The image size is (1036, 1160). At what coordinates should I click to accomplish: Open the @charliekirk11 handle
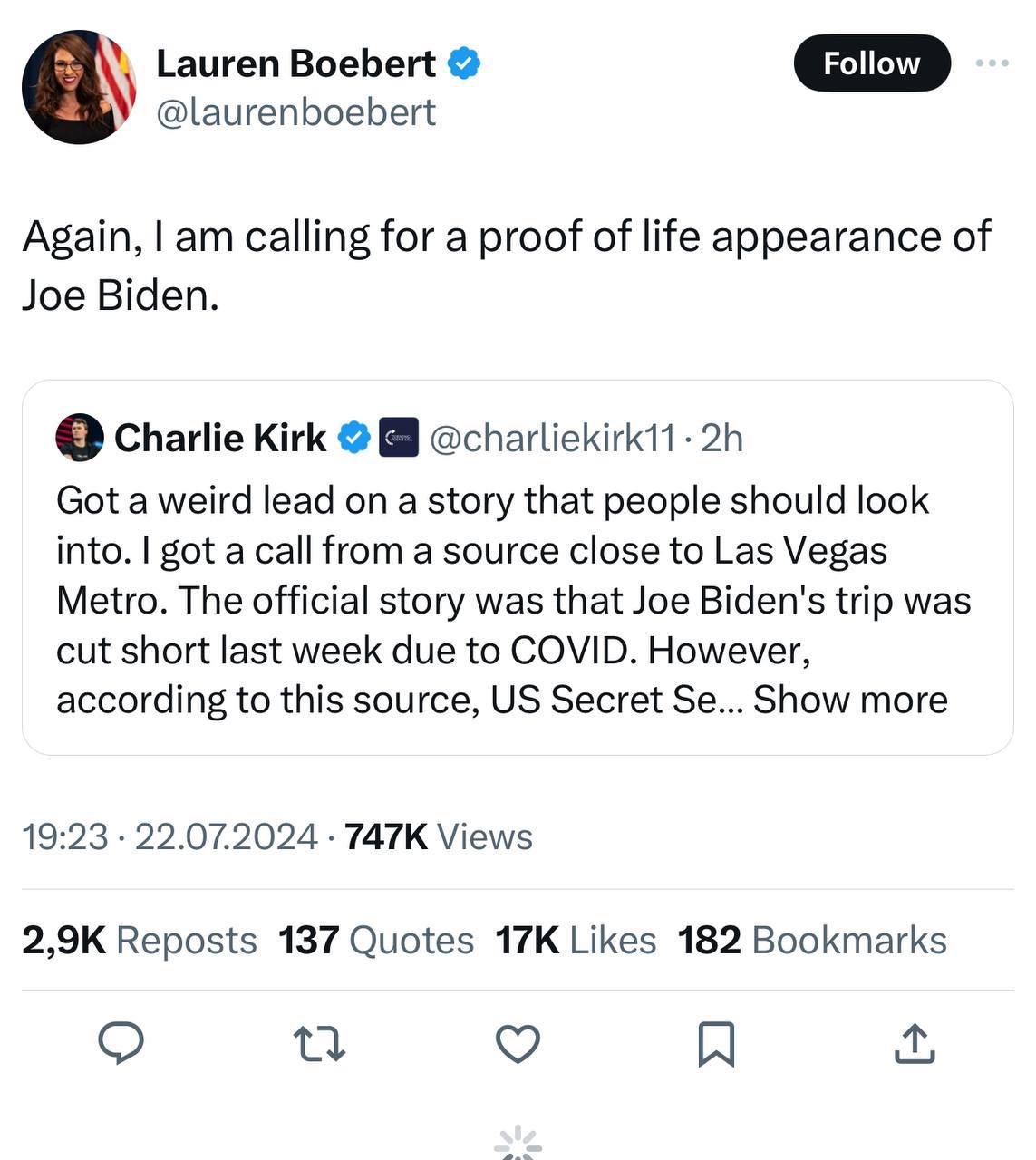pyautogui.click(x=552, y=438)
